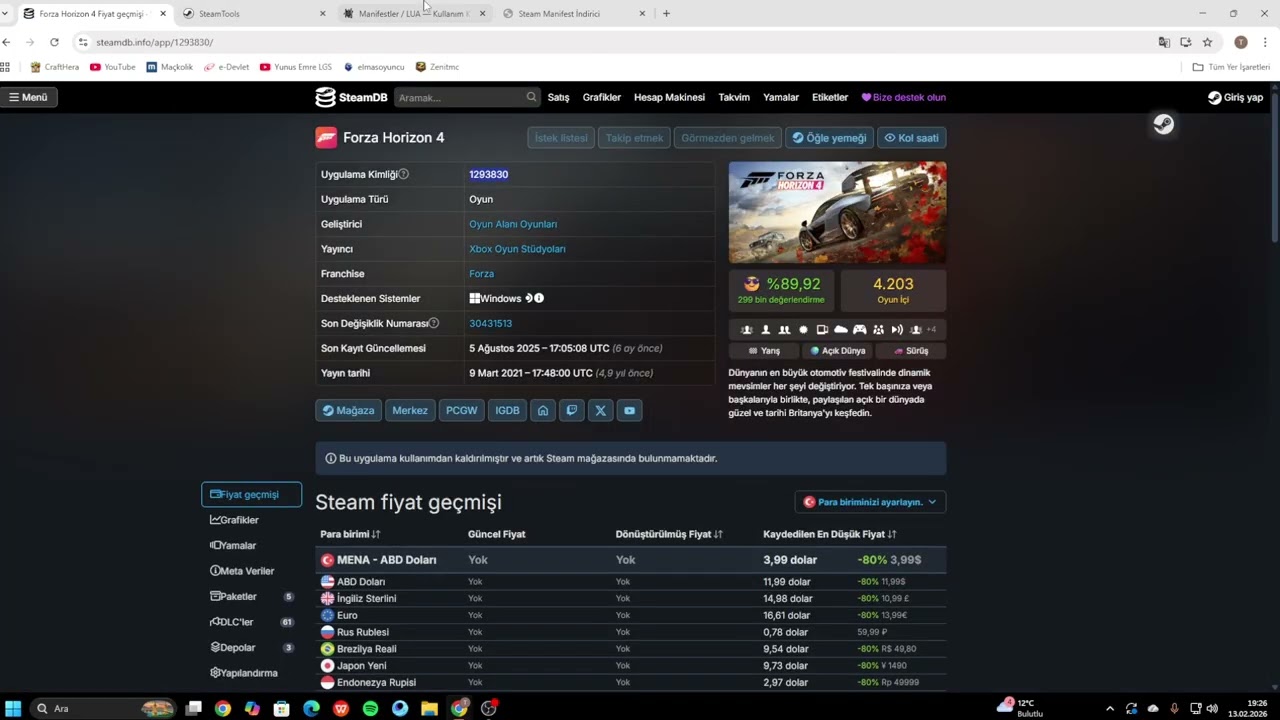Click the Rus Rublesi currency row
The width and height of the screenshot is (1280, 720).
coord(631,632)
